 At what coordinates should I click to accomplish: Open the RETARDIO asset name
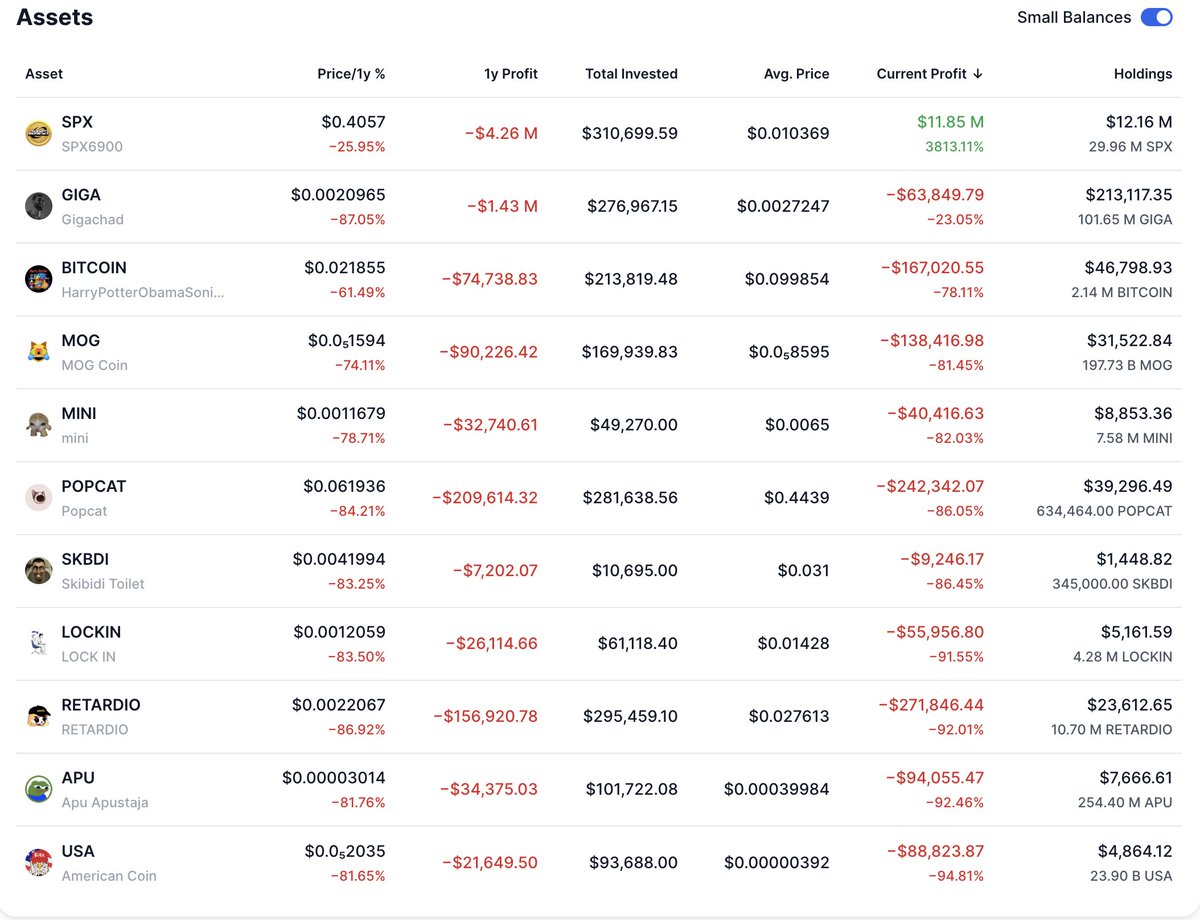point(101,705)
